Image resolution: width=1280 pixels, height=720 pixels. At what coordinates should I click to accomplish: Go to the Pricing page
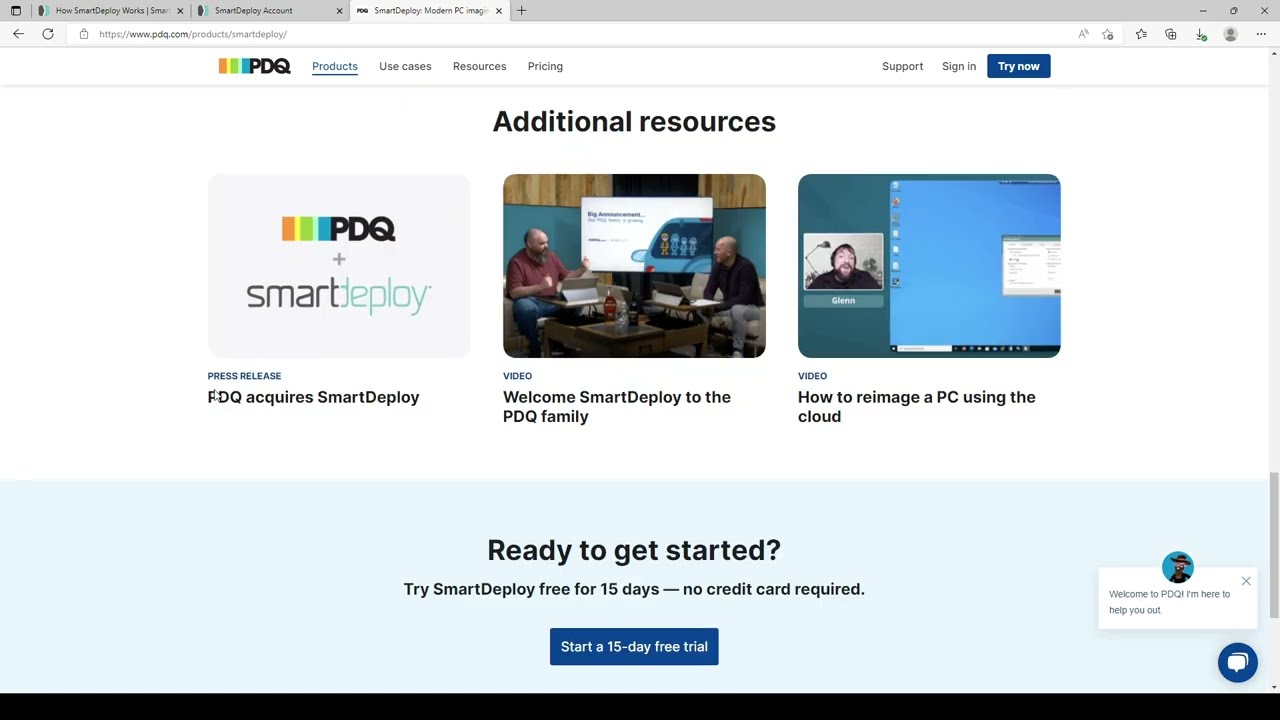click(545, 66)
